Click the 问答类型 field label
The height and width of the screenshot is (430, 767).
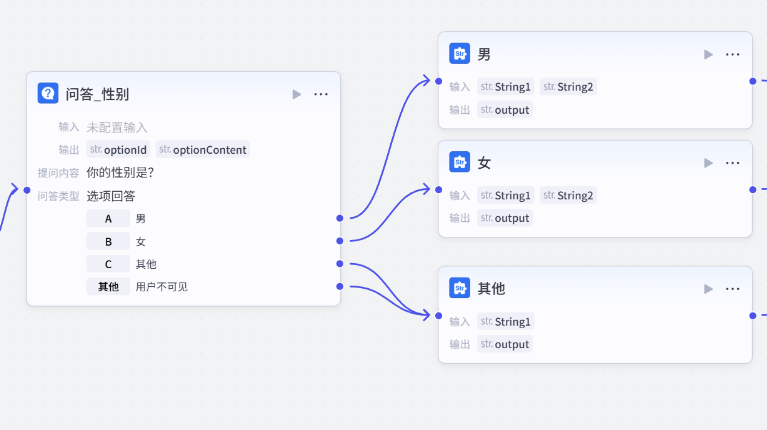pyautogui.click(x=58, y=196)
